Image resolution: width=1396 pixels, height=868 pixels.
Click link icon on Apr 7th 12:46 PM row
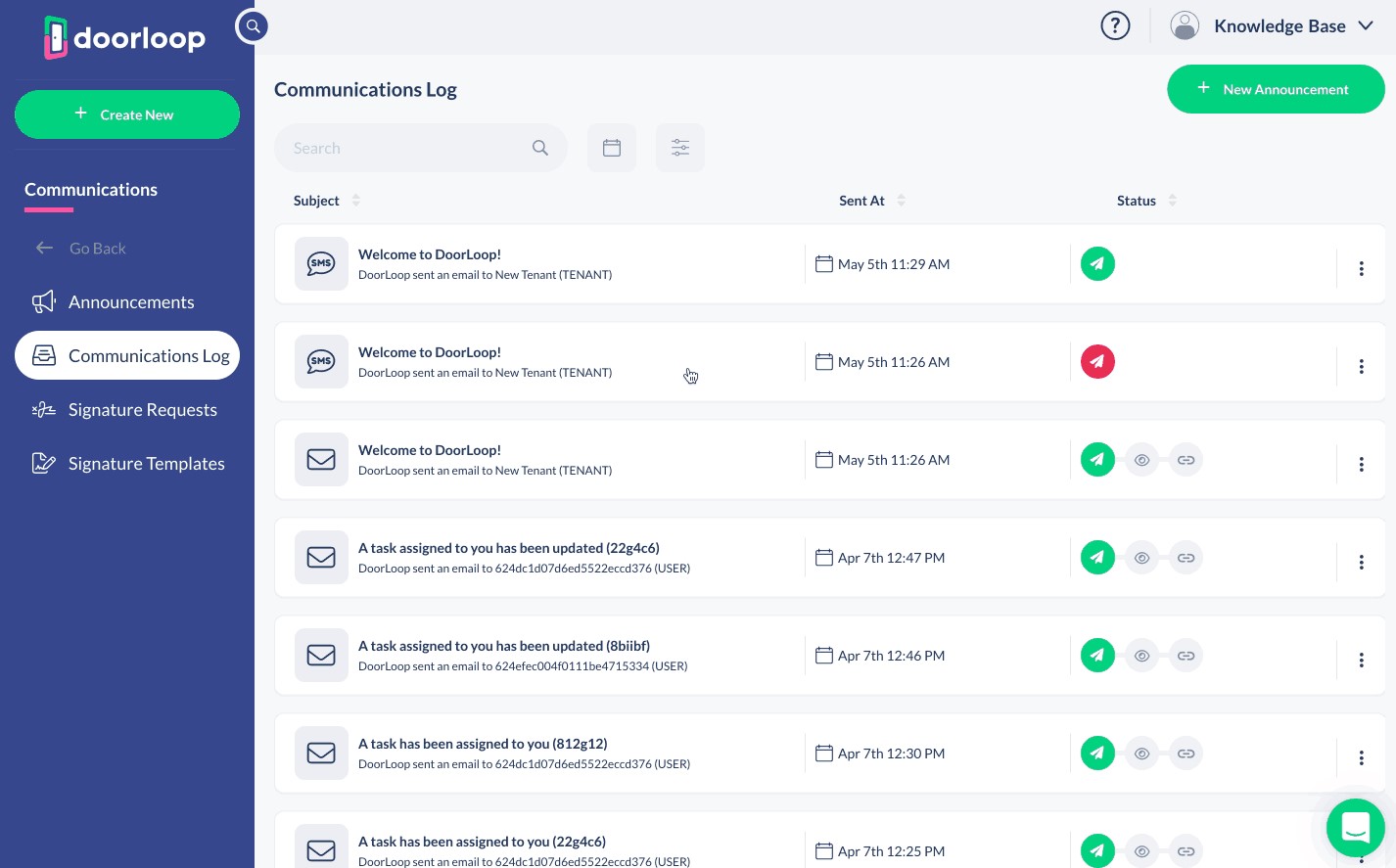click(x=1186, y=656)
